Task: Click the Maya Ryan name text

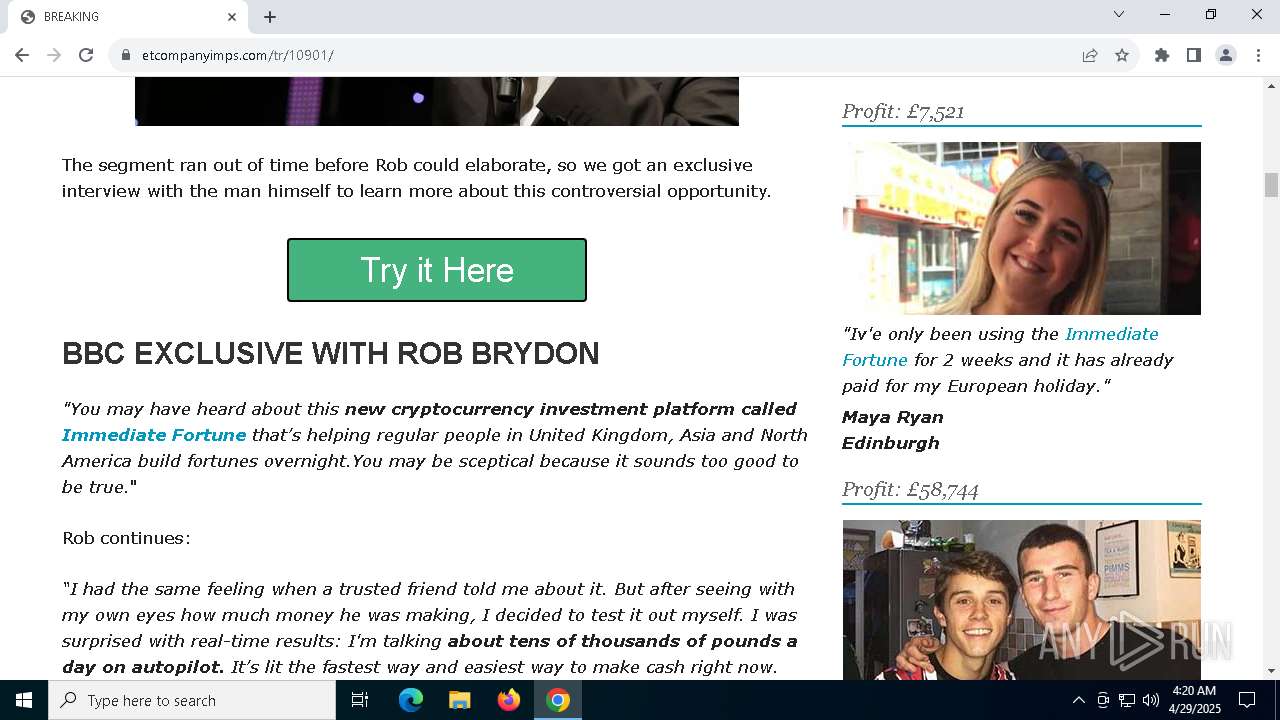Action: [892, 417]
